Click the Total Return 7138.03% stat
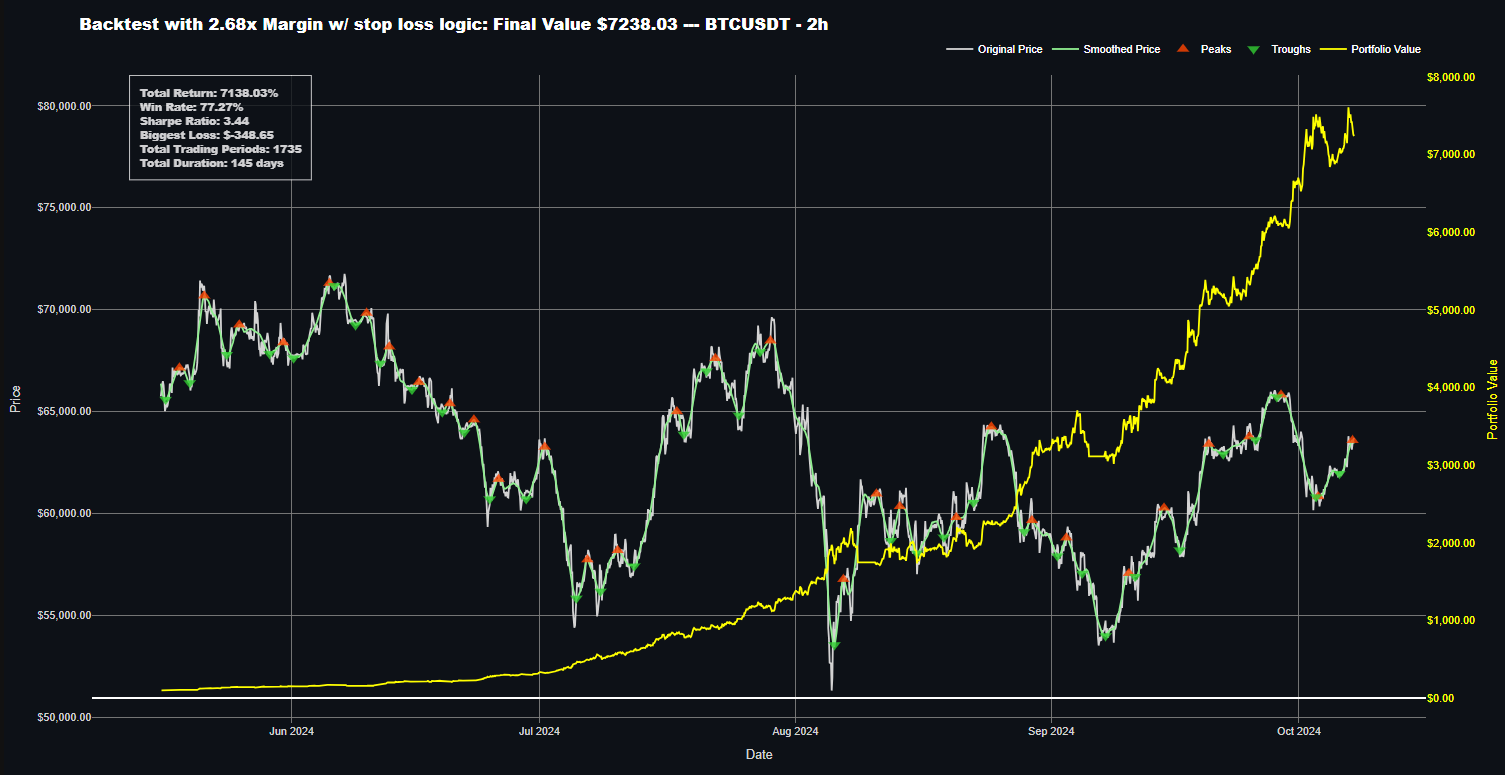Screen dimensions: 1505x775 click(209, 93)
